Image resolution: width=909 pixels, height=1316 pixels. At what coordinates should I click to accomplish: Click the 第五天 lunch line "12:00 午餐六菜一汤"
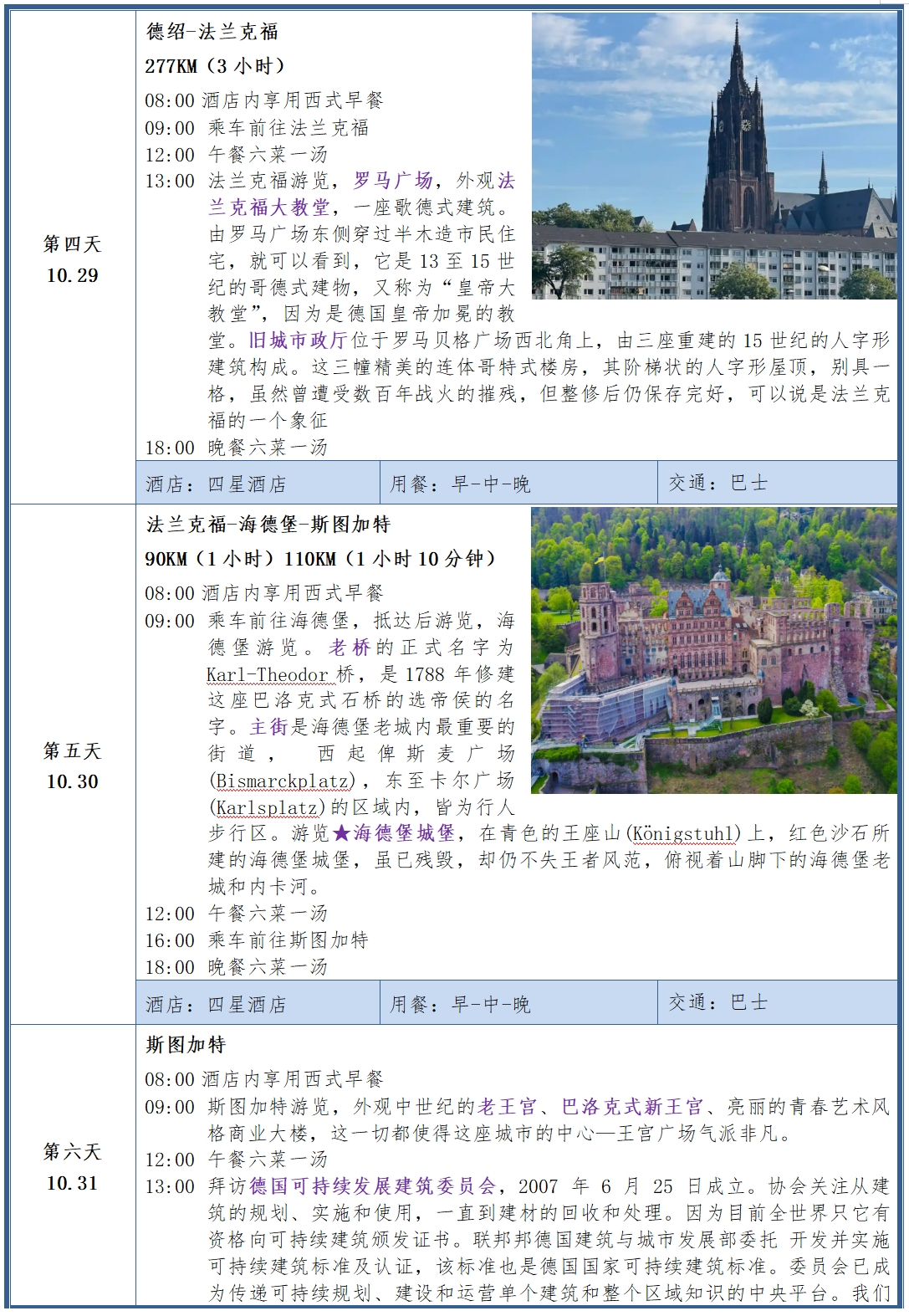pyautogui.click(x=237, y=914)
